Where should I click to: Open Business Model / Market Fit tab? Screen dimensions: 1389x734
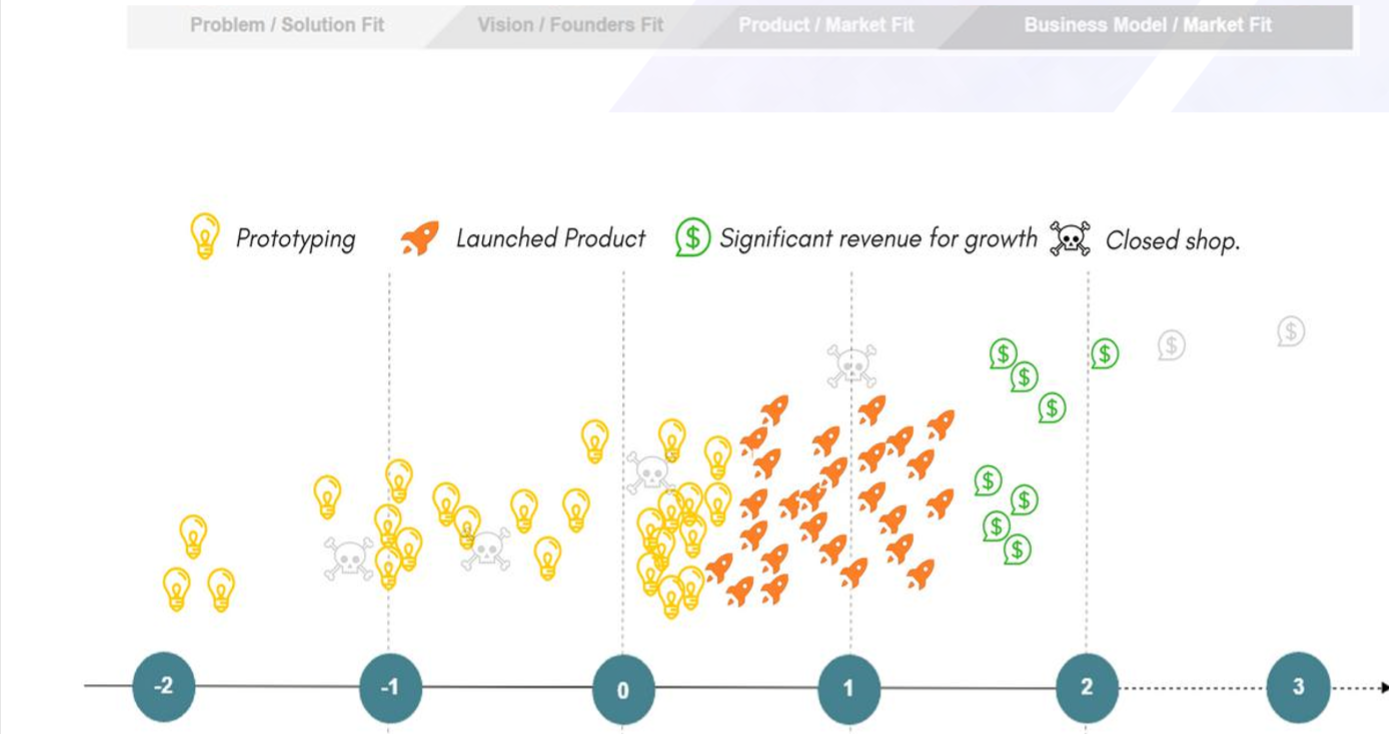tap(1148, 25)
